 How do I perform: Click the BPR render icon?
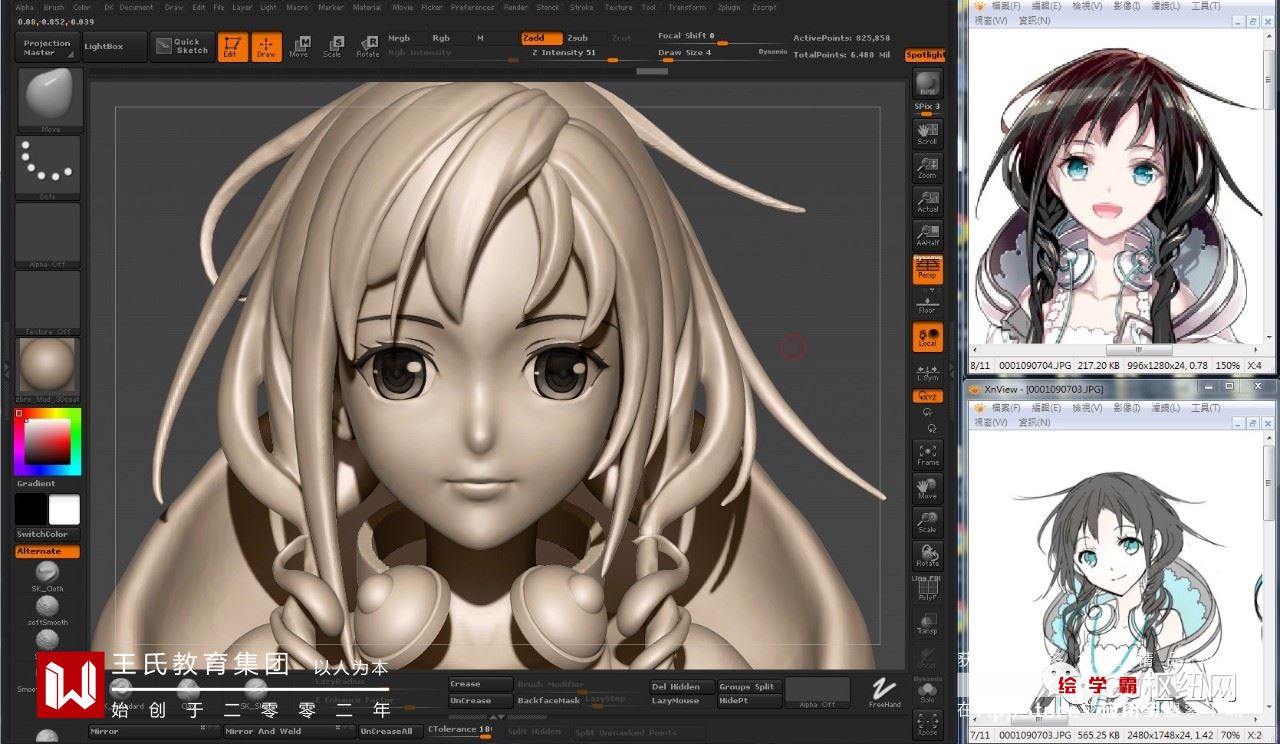tap(928, 84)
